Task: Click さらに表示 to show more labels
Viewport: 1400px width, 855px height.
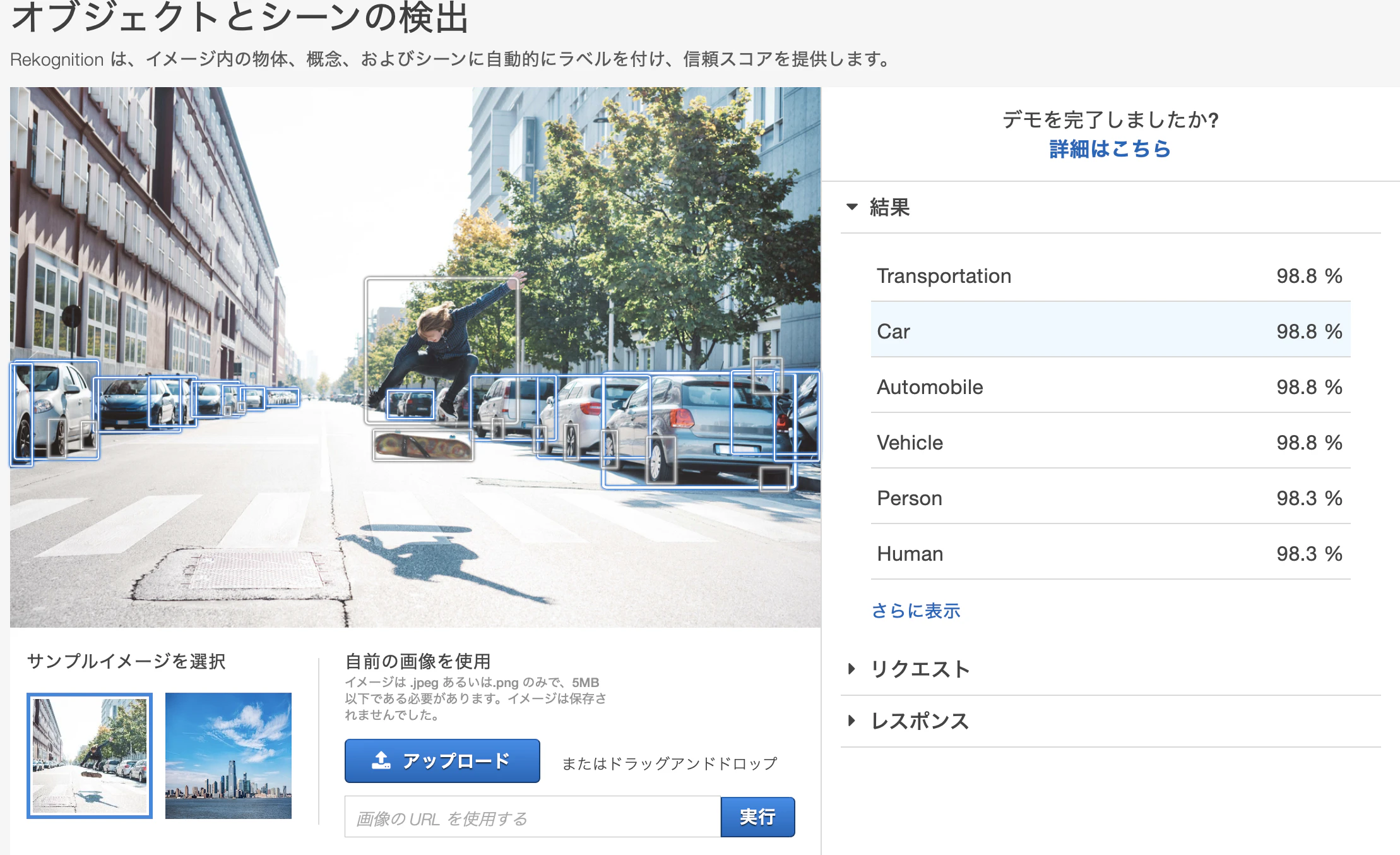Action: coord(916,611)
